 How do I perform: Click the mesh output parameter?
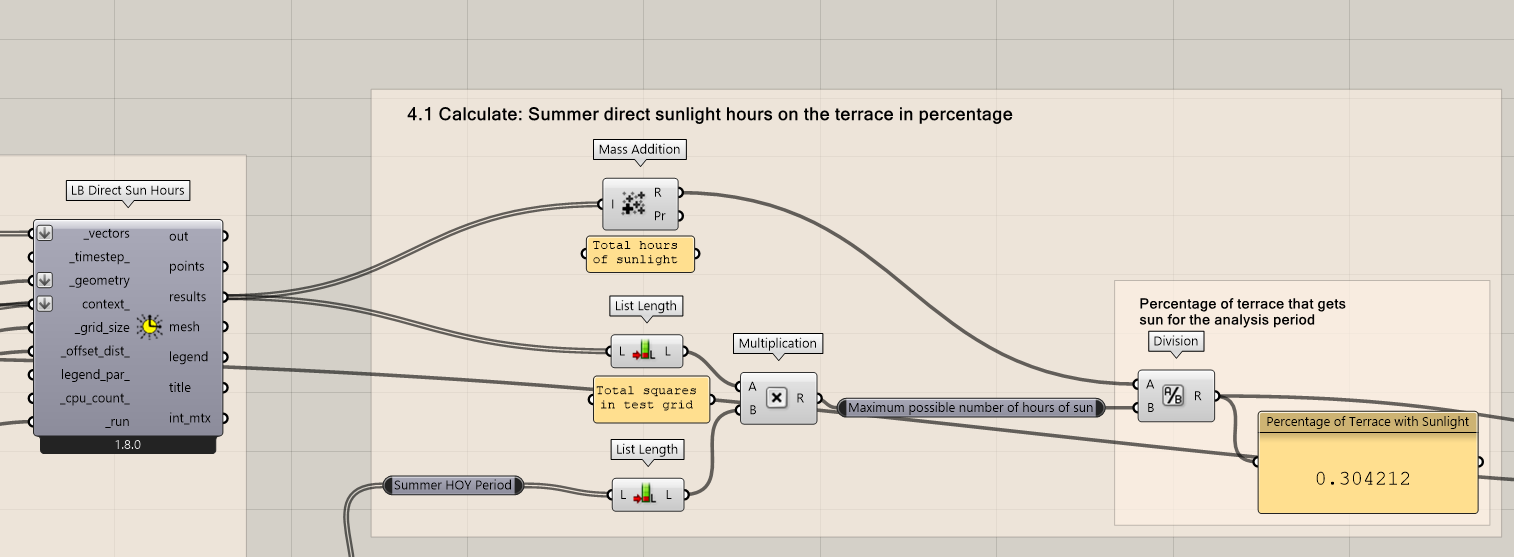(x=184, y=327)
